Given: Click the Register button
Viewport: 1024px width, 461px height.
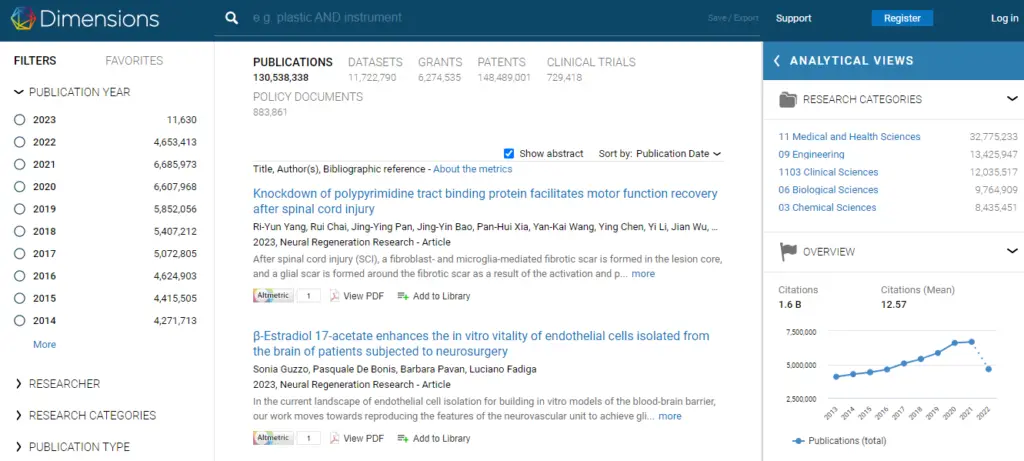Looking at the screenshot, I should [902, 18].
